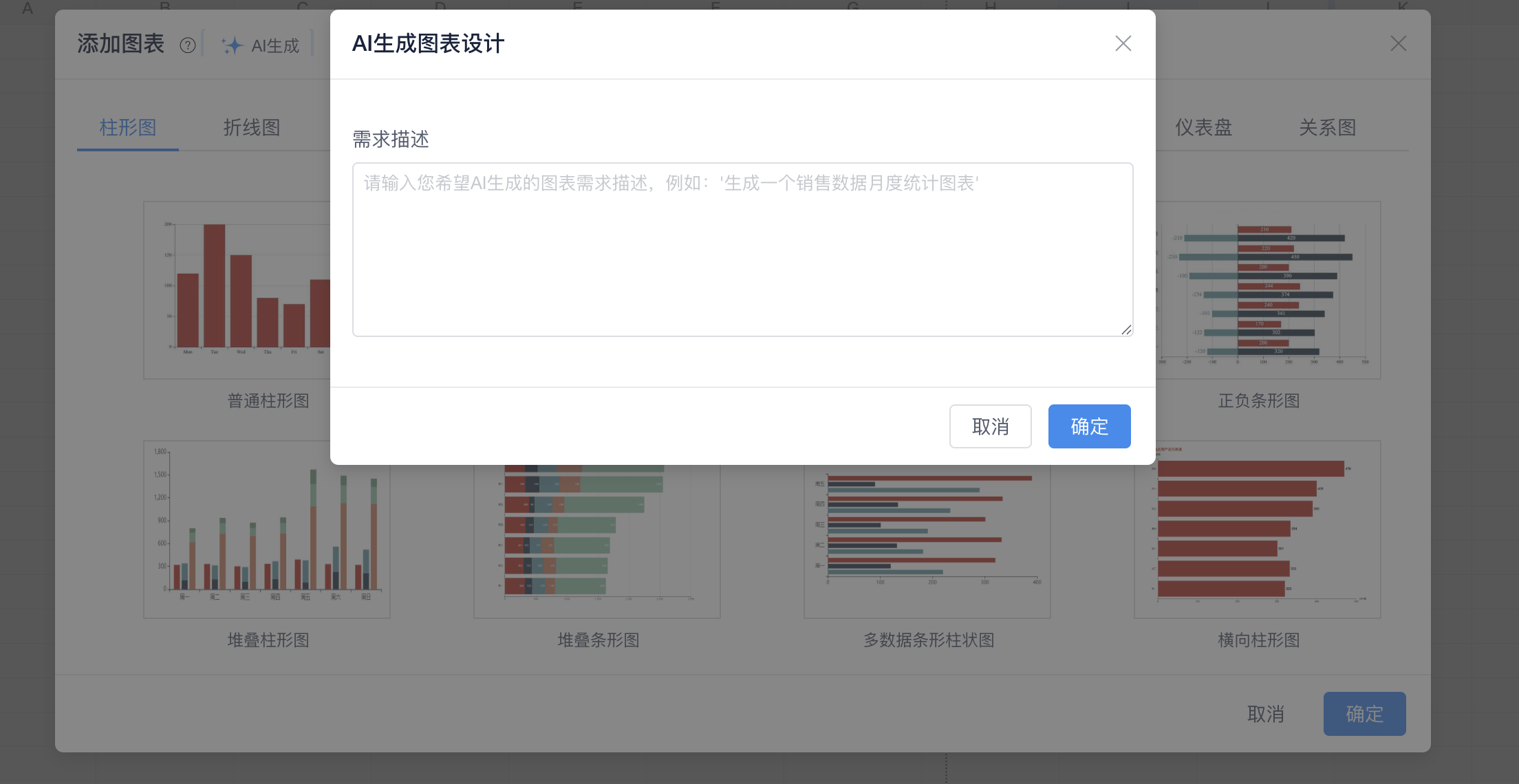
Task: Switch to the 柱形图 tab
Action: tap(128, 127)
